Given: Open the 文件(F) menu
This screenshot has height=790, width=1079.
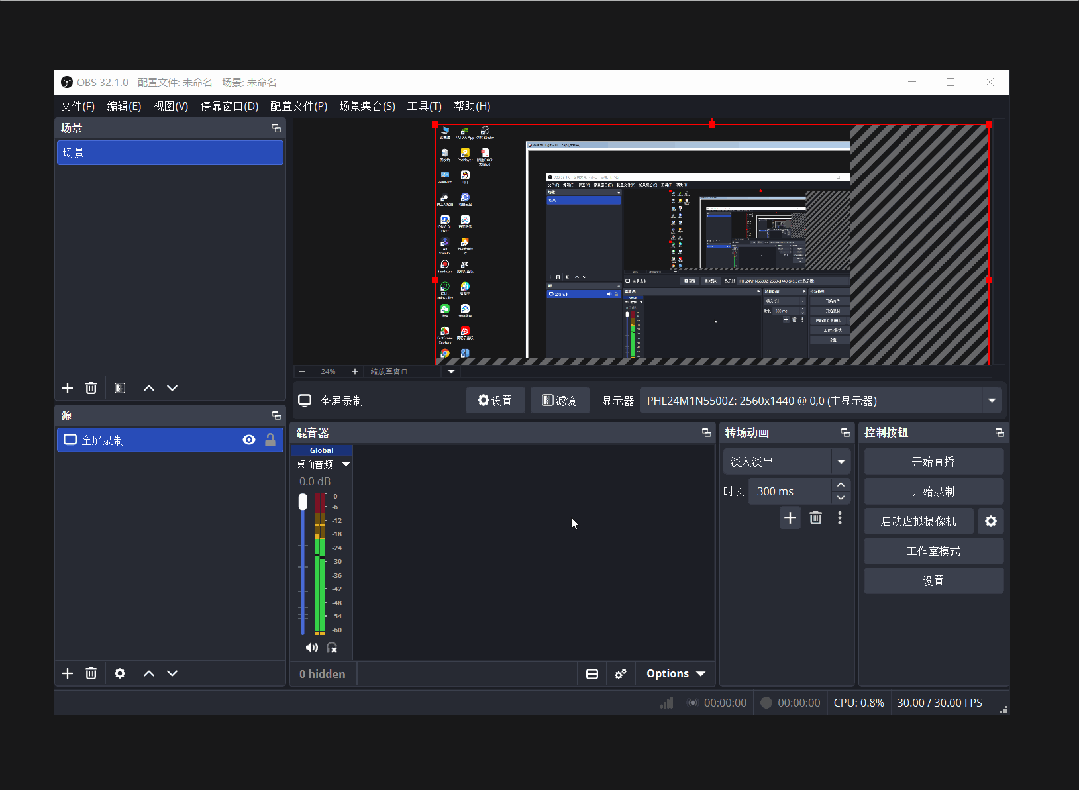Looking at the screenshot, I should (78, 106).
